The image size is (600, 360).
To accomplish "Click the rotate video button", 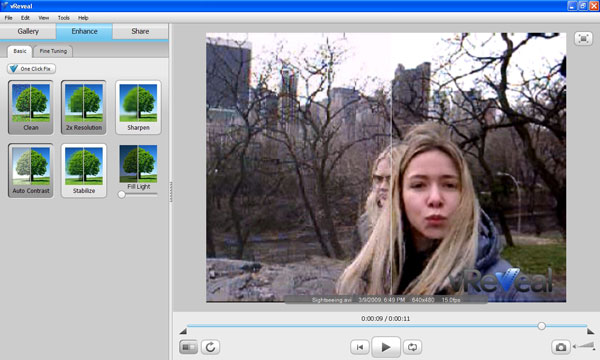I will (x=210, y=347).
